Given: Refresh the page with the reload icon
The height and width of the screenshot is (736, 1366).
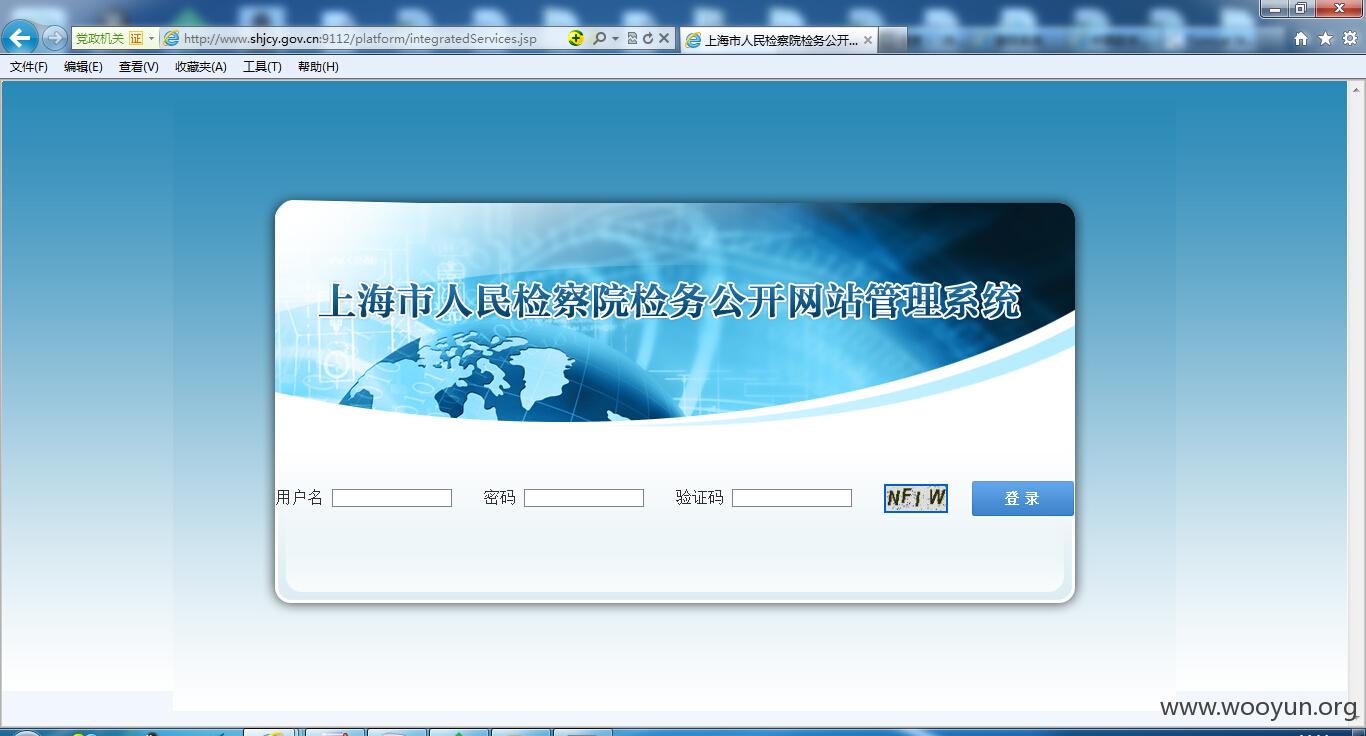Looking at the screenshot, I should tap(647, 38).
